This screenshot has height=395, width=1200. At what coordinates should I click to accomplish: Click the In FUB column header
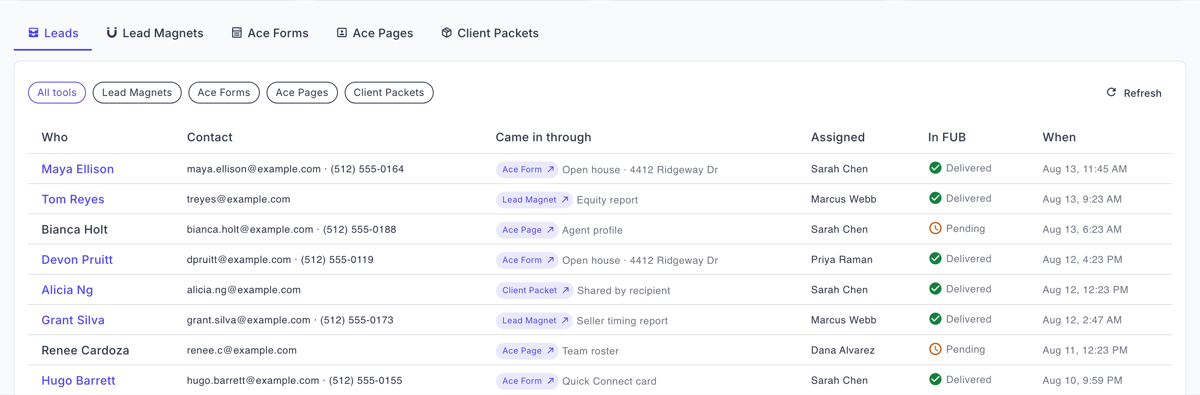(947, 137)
